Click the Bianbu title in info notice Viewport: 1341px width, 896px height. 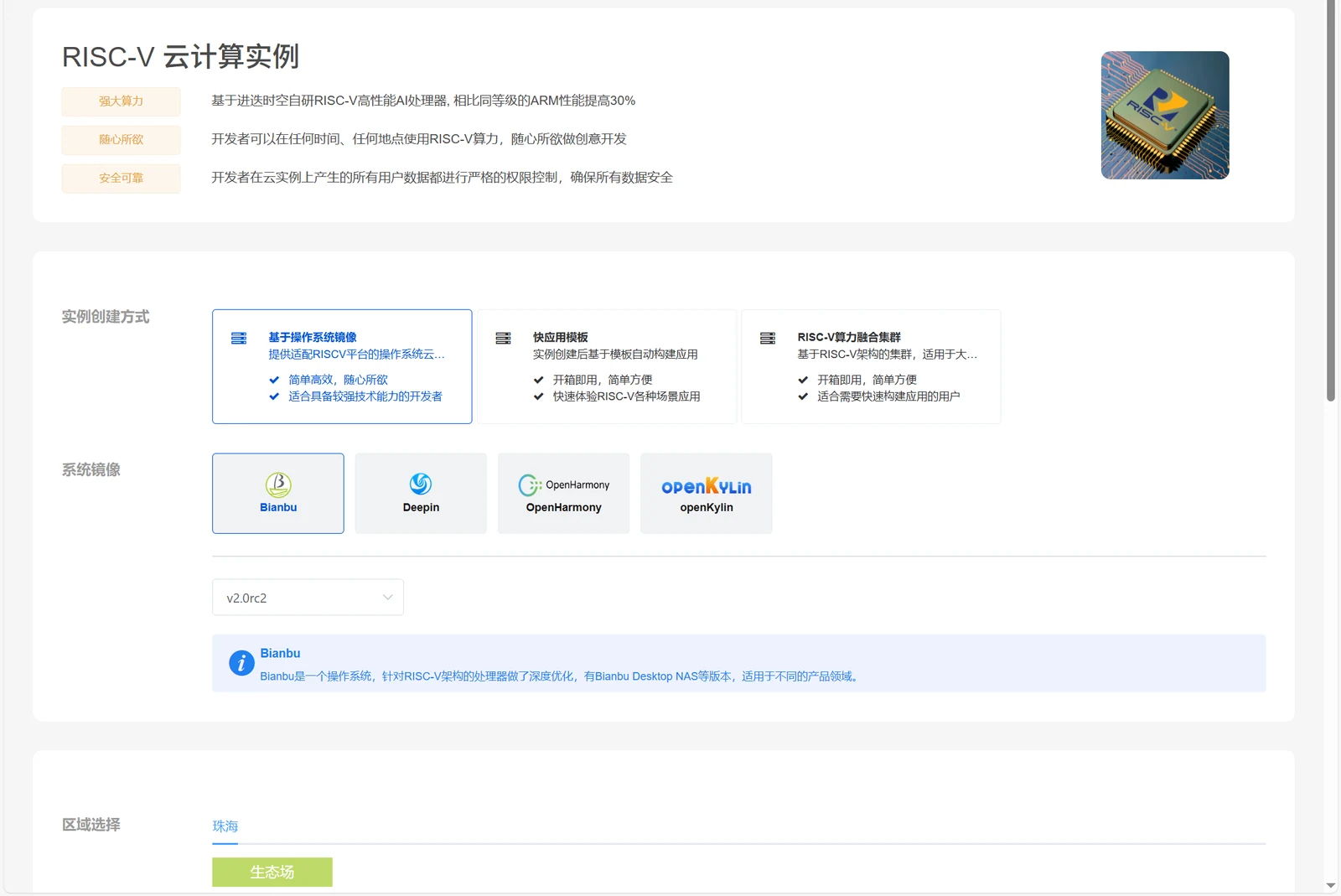pyautogui.click(x=280, y=653)
